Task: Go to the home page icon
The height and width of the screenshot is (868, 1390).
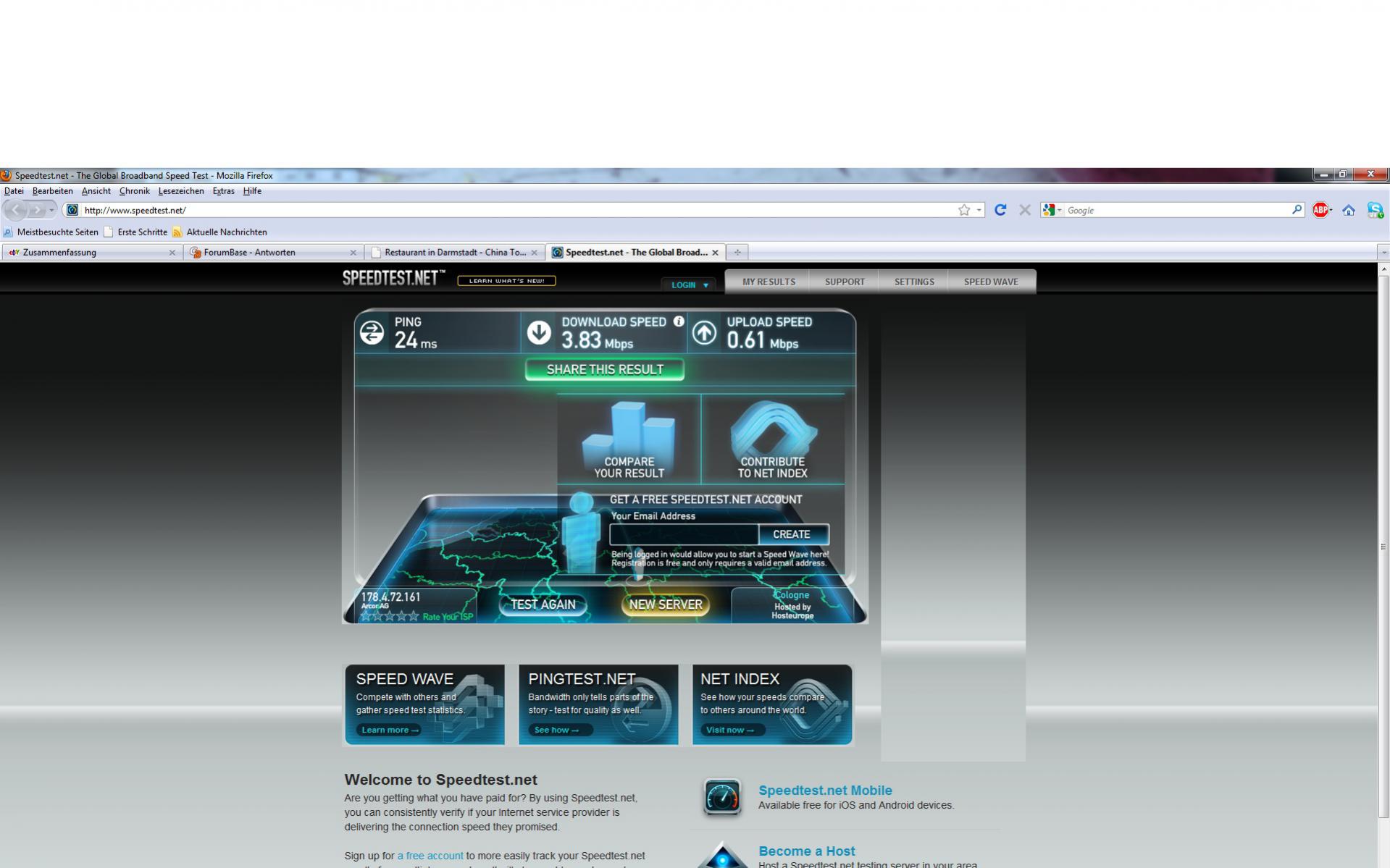Action: 1348,210
